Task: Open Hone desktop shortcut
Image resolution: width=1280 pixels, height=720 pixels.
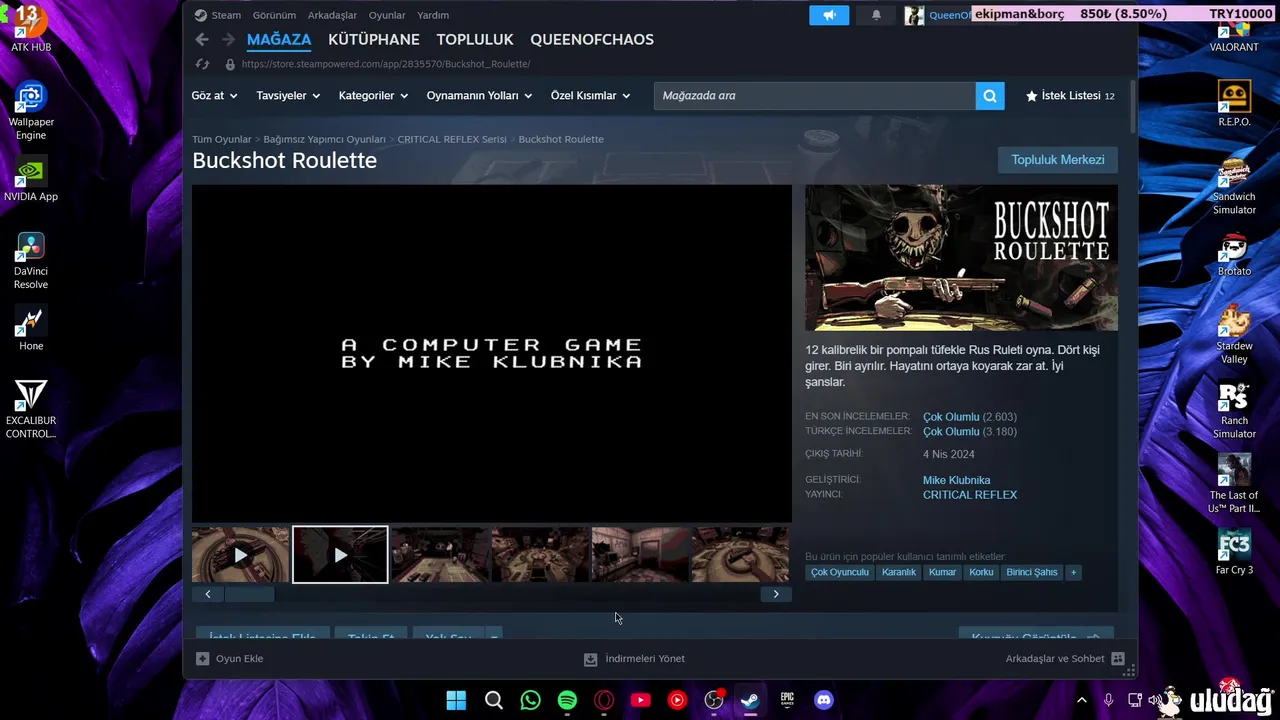Action: tap(31, 329)
